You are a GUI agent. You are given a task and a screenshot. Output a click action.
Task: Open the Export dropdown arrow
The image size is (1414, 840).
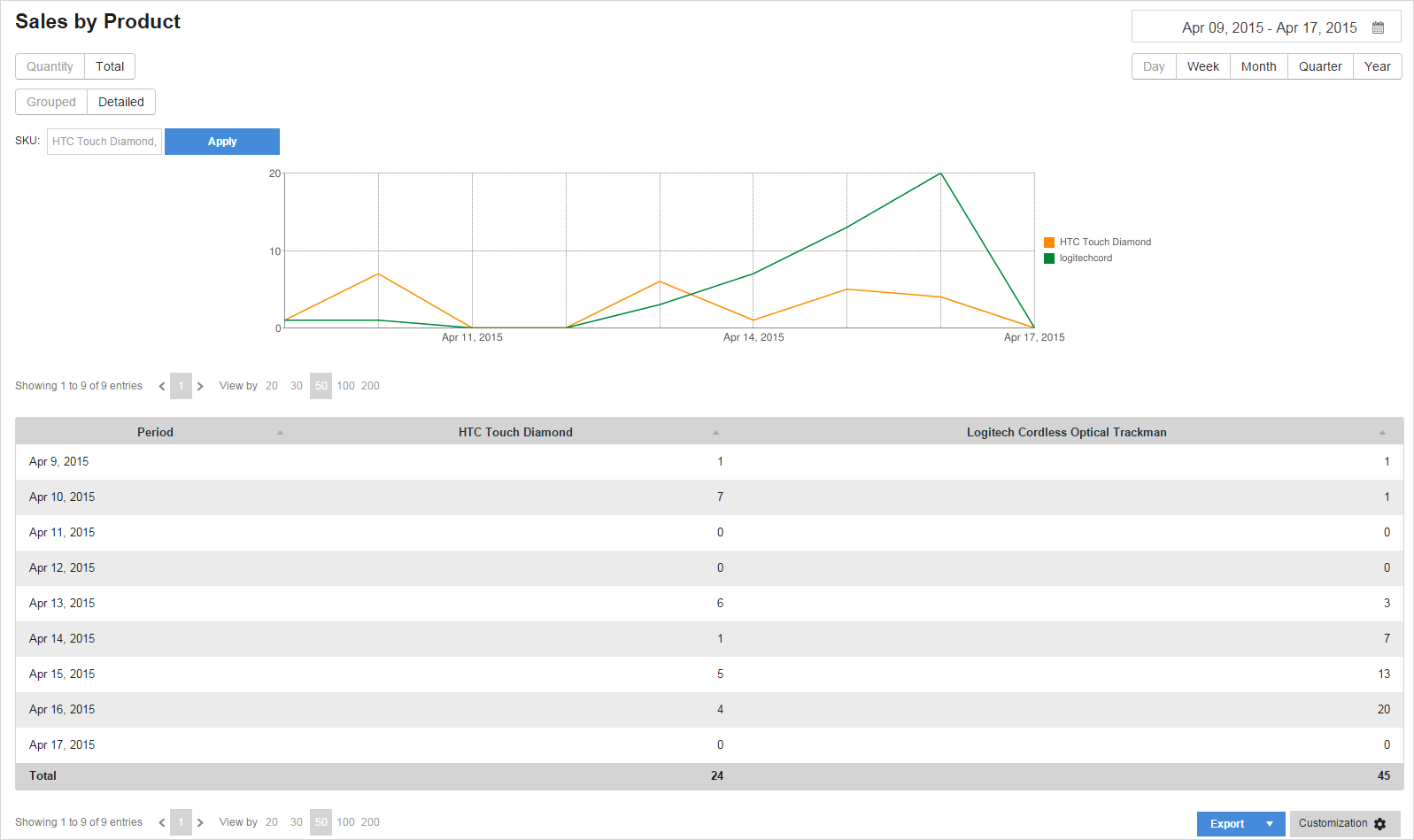coord(1270,824)
